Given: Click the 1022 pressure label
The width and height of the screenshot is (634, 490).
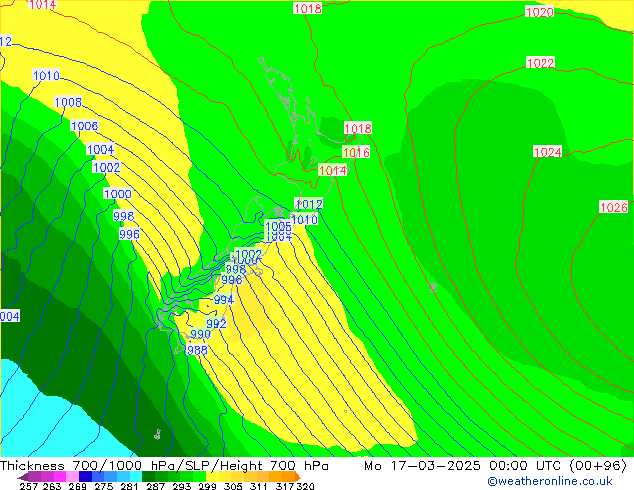Looking at the screenshot, I should tap(540, 63).
